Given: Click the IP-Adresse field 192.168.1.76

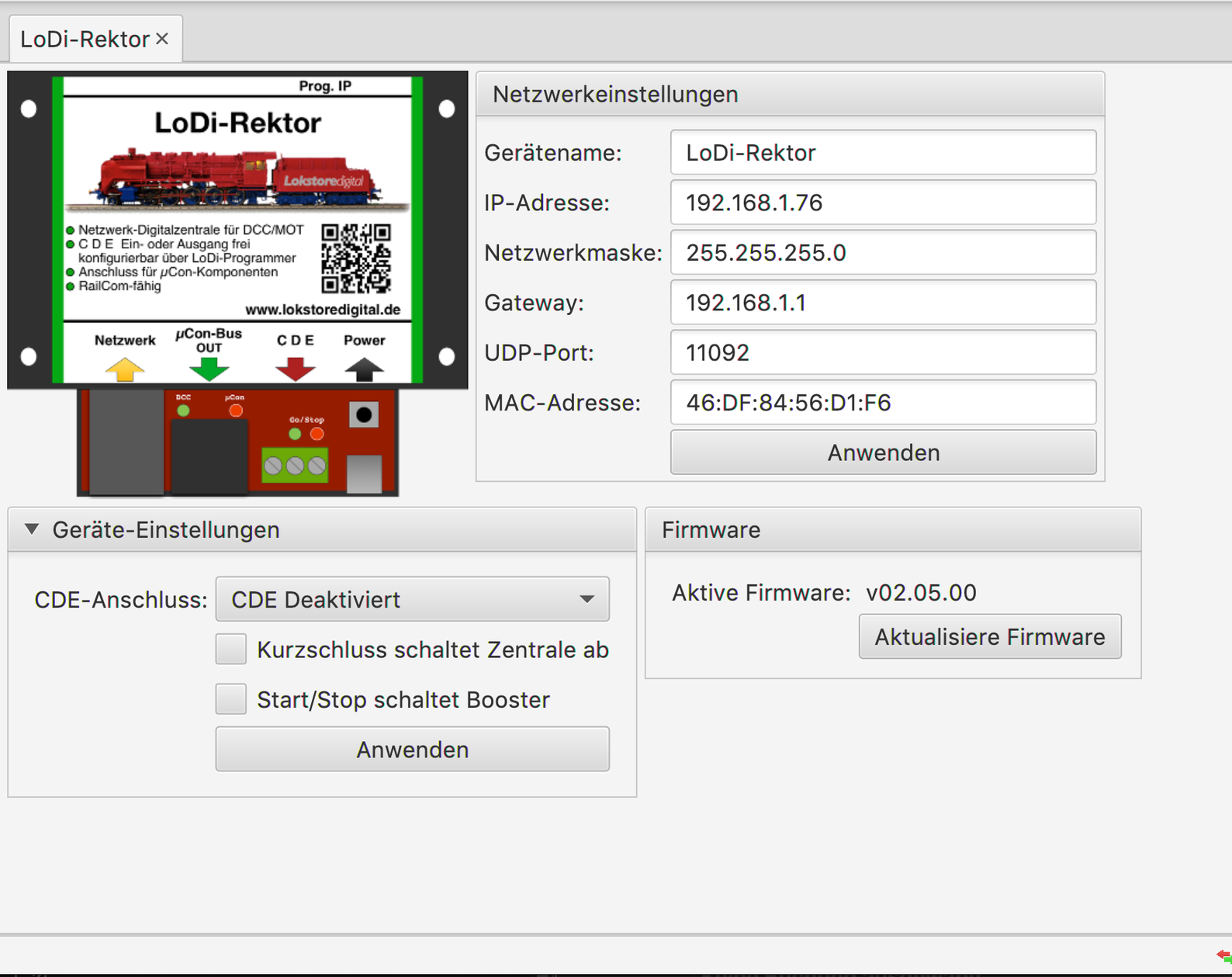Looking at the screenshot, I should click(883, 203).
